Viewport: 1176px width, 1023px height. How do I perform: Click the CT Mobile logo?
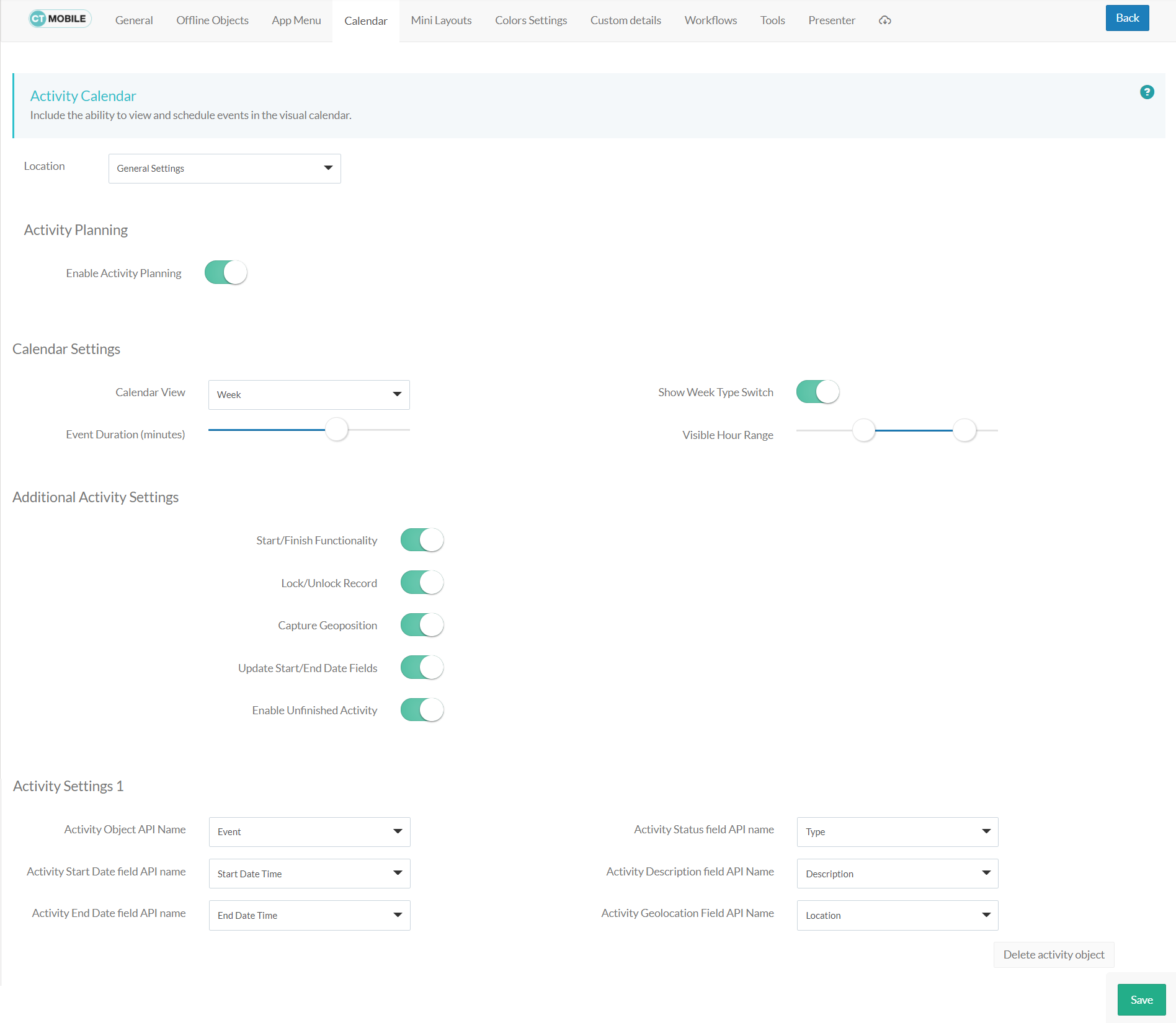tap(60, 19)
